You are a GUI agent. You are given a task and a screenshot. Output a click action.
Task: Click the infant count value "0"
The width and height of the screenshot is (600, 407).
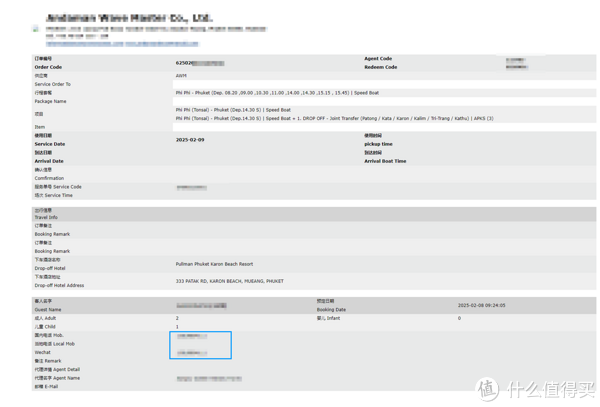click(x=459, y=318)
